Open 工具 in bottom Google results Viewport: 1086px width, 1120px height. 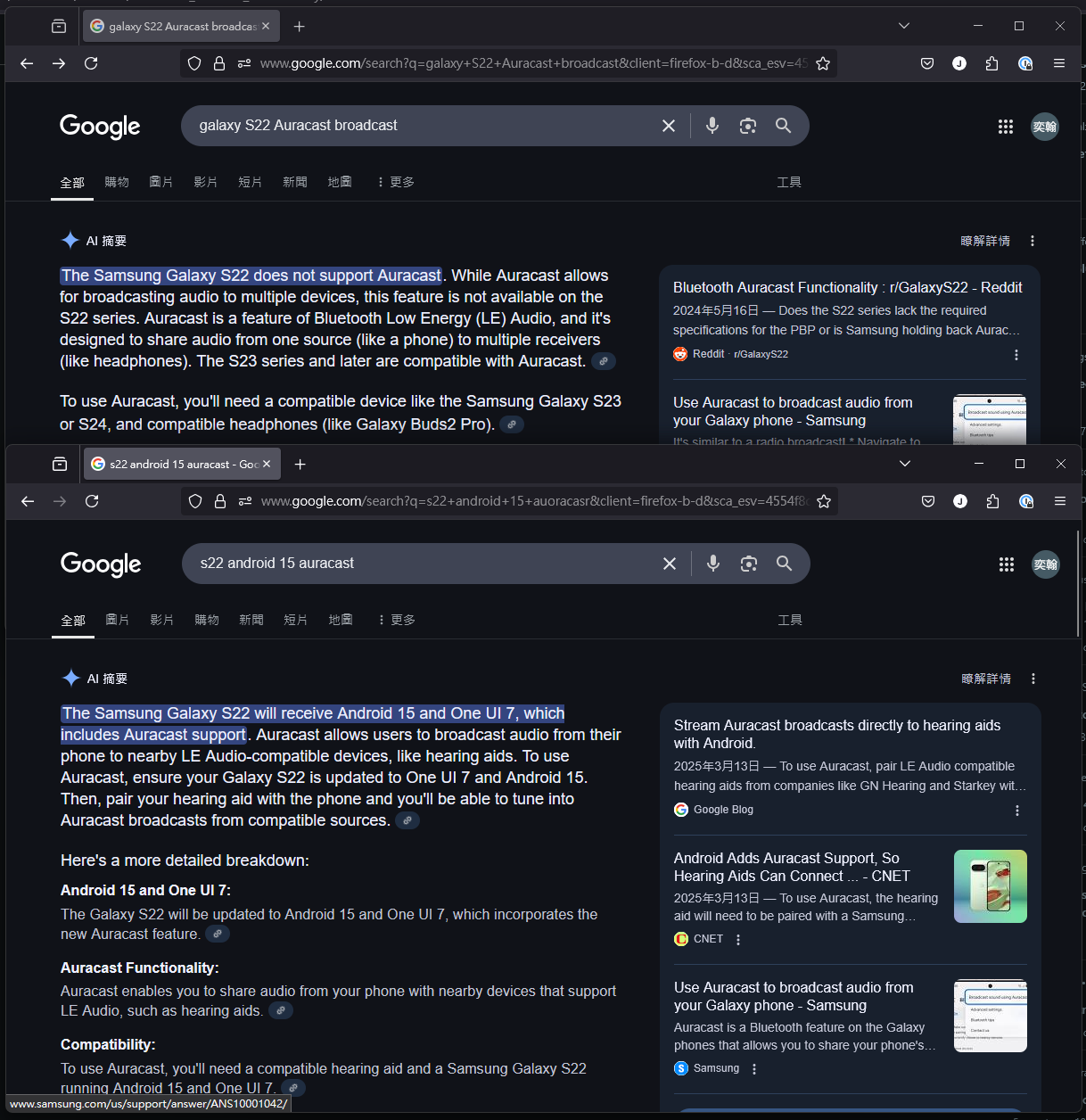[790, 620]
